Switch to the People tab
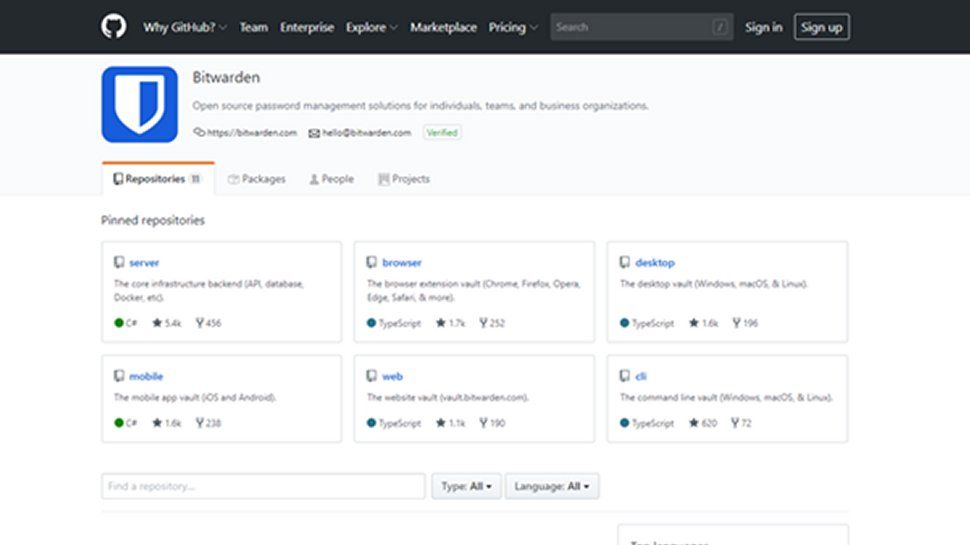This screenshot has width=970, height=545. [x=332, y=179]
